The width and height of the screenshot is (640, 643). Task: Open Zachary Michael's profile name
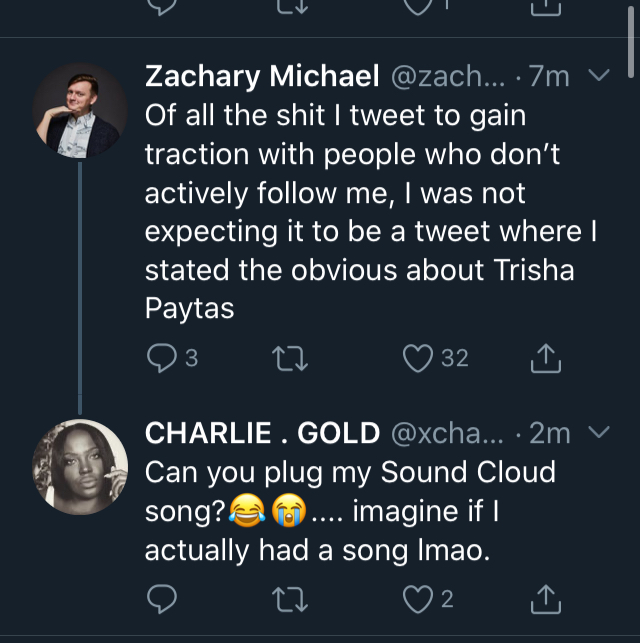(262, 76)
